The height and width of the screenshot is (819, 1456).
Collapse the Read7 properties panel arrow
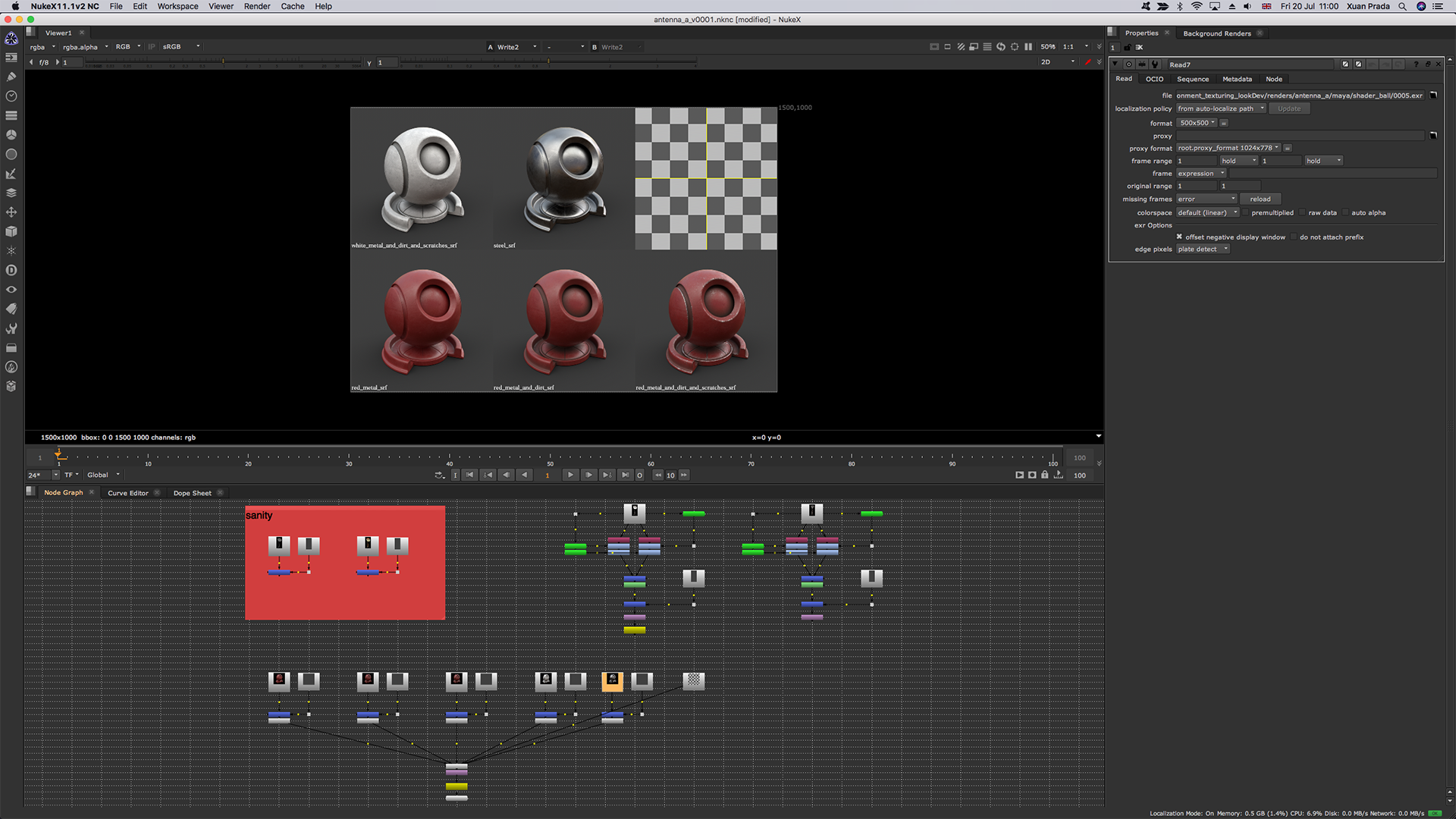(x=1115, y=64)
